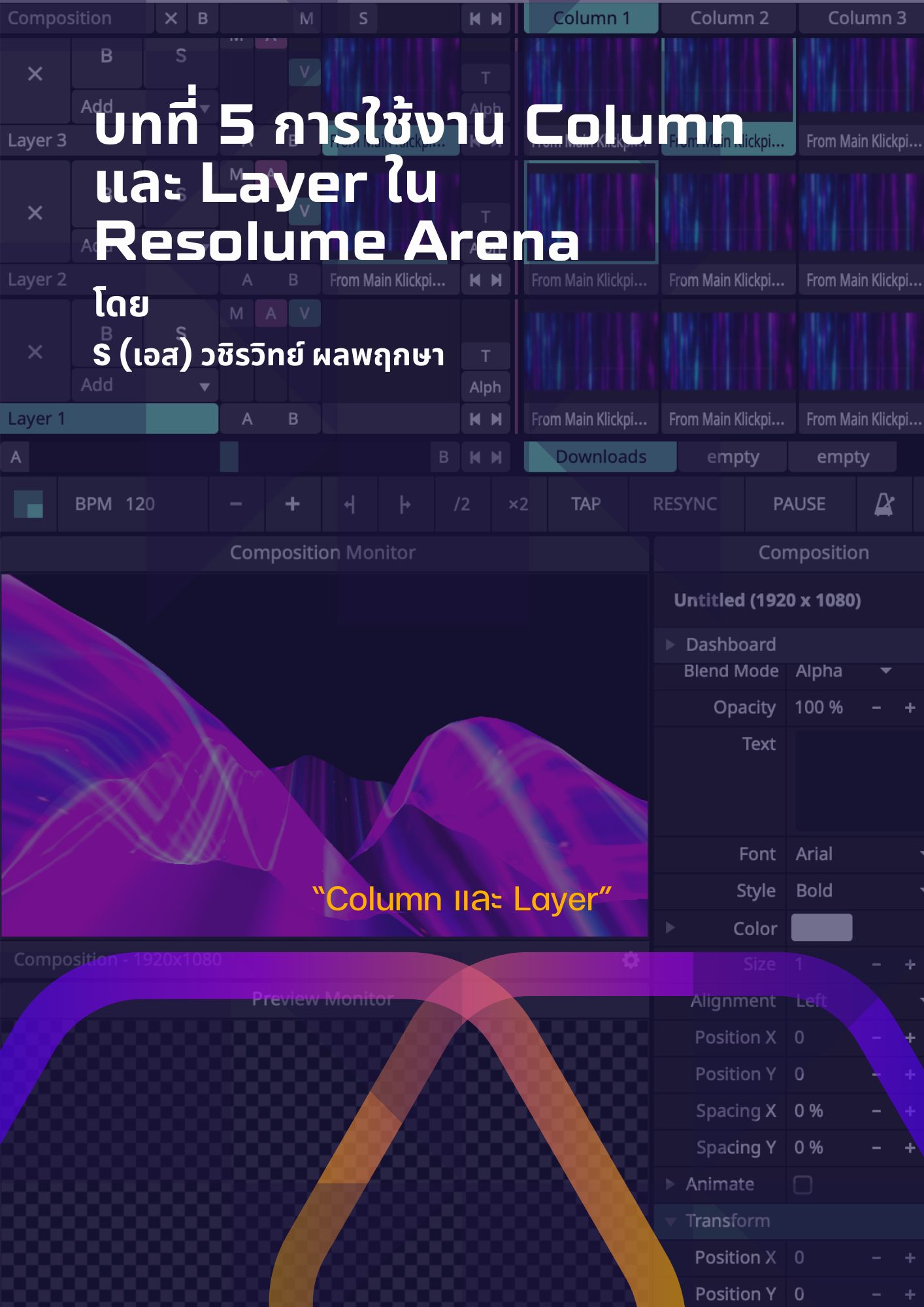
Task: Open the Style dropdown showing Bold
Action: point(856,891)
